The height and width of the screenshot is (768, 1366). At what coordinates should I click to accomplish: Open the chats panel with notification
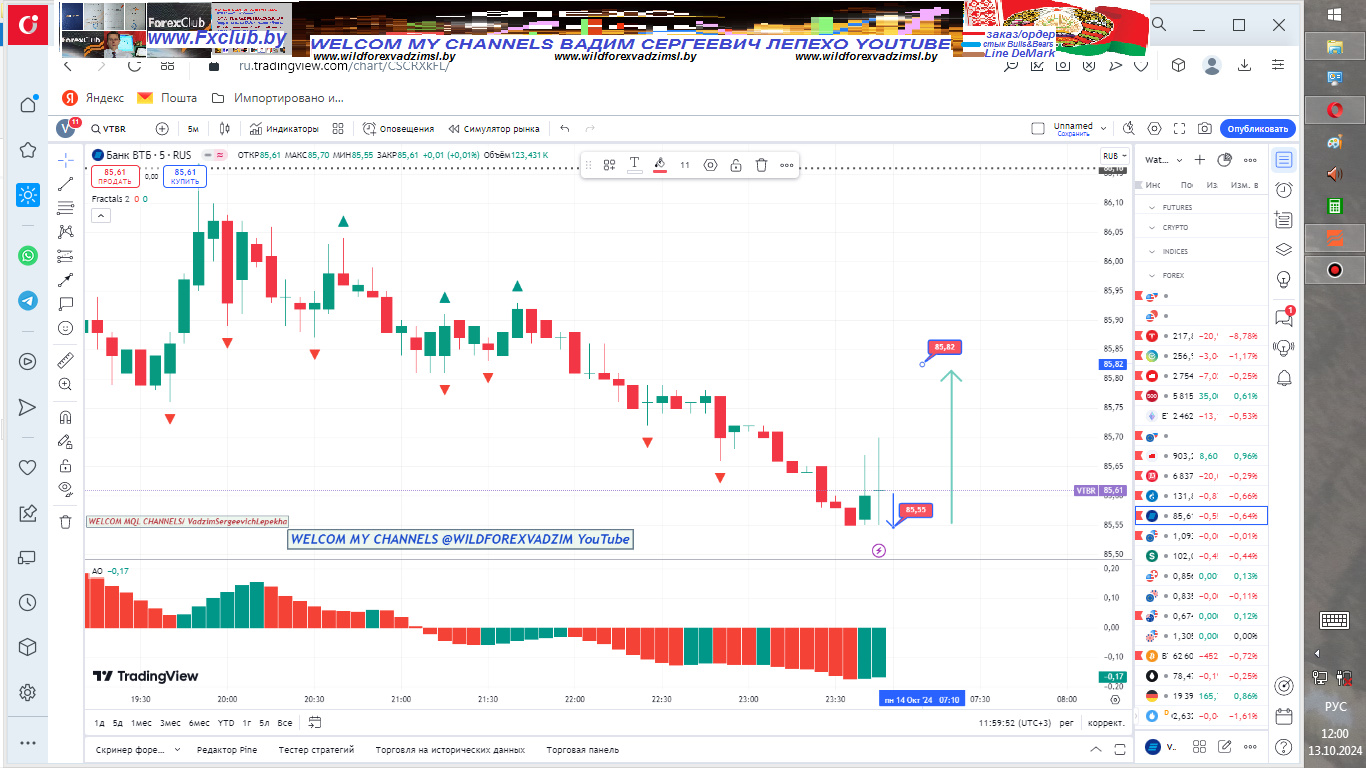click(x=1284, y=318)
